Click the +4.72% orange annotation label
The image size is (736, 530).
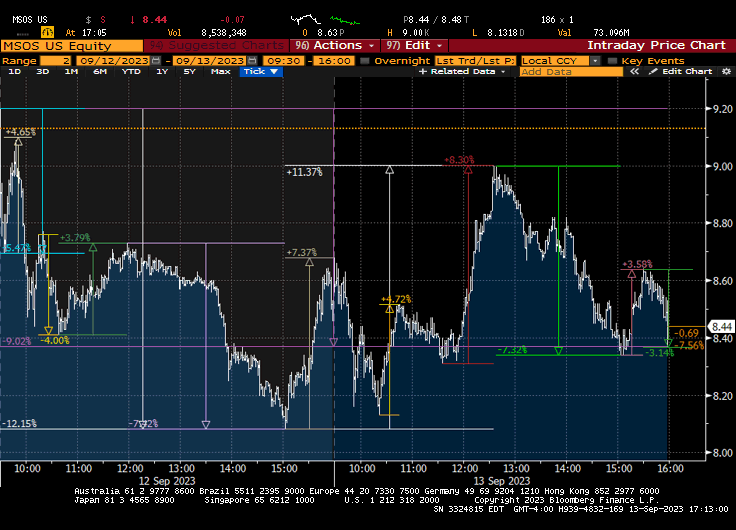tap(396, 299)
